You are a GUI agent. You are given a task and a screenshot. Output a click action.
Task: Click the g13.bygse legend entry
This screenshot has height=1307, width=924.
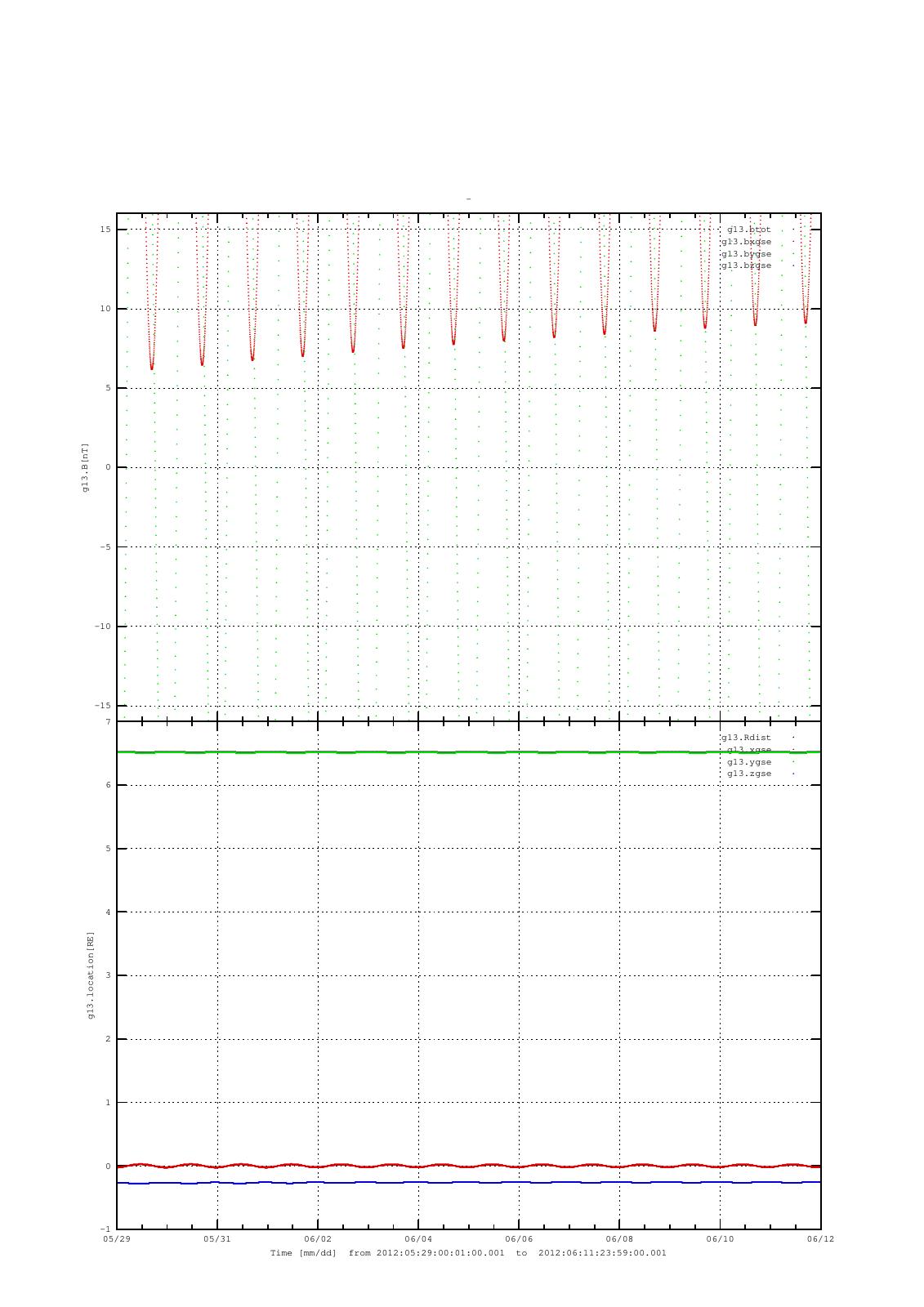tap(746, 253)
